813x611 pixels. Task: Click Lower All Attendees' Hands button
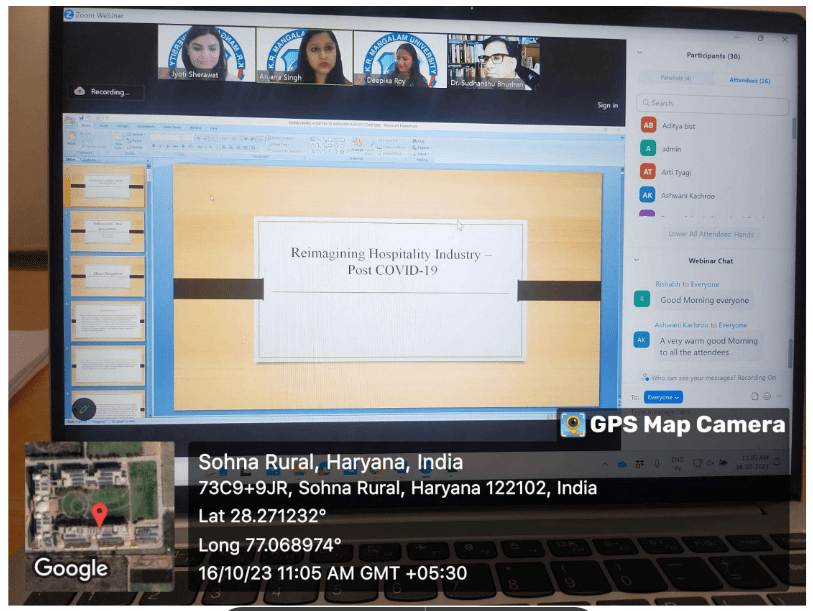(711, 234)
